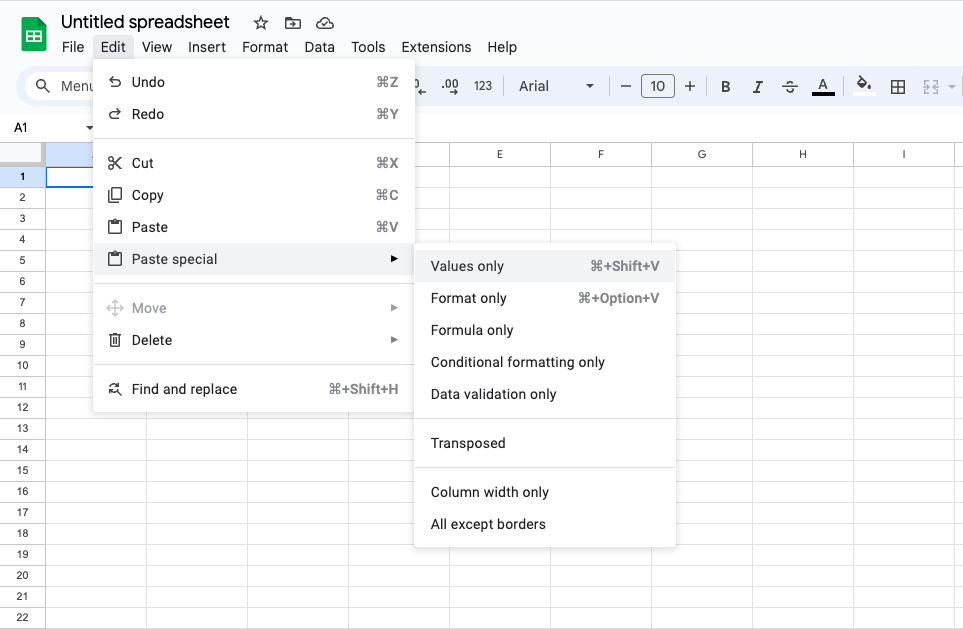Toggle italic formatting
This screenshot has width=963, height=629.
coord(758,87)
